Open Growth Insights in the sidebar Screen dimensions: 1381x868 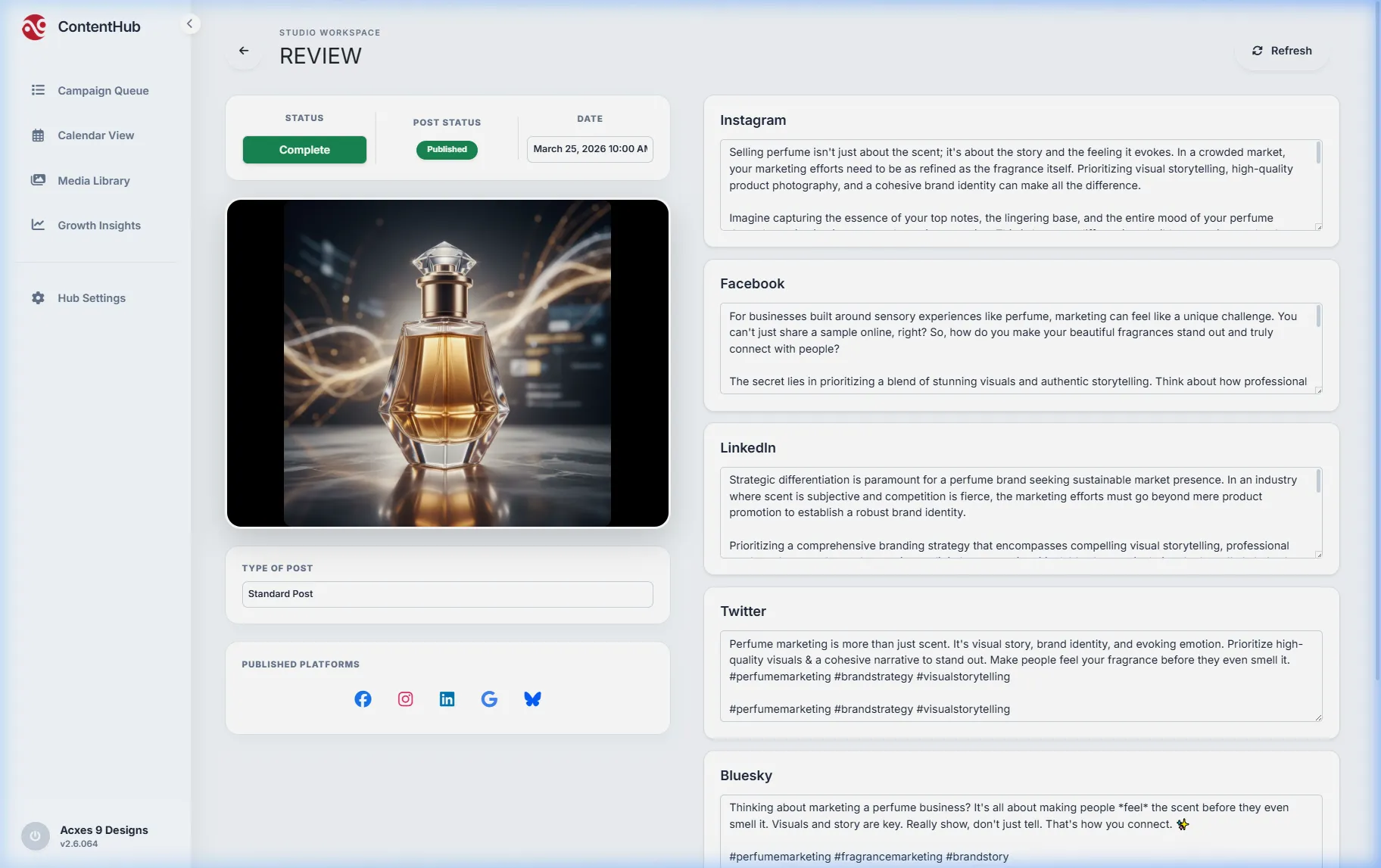(99, 225)
